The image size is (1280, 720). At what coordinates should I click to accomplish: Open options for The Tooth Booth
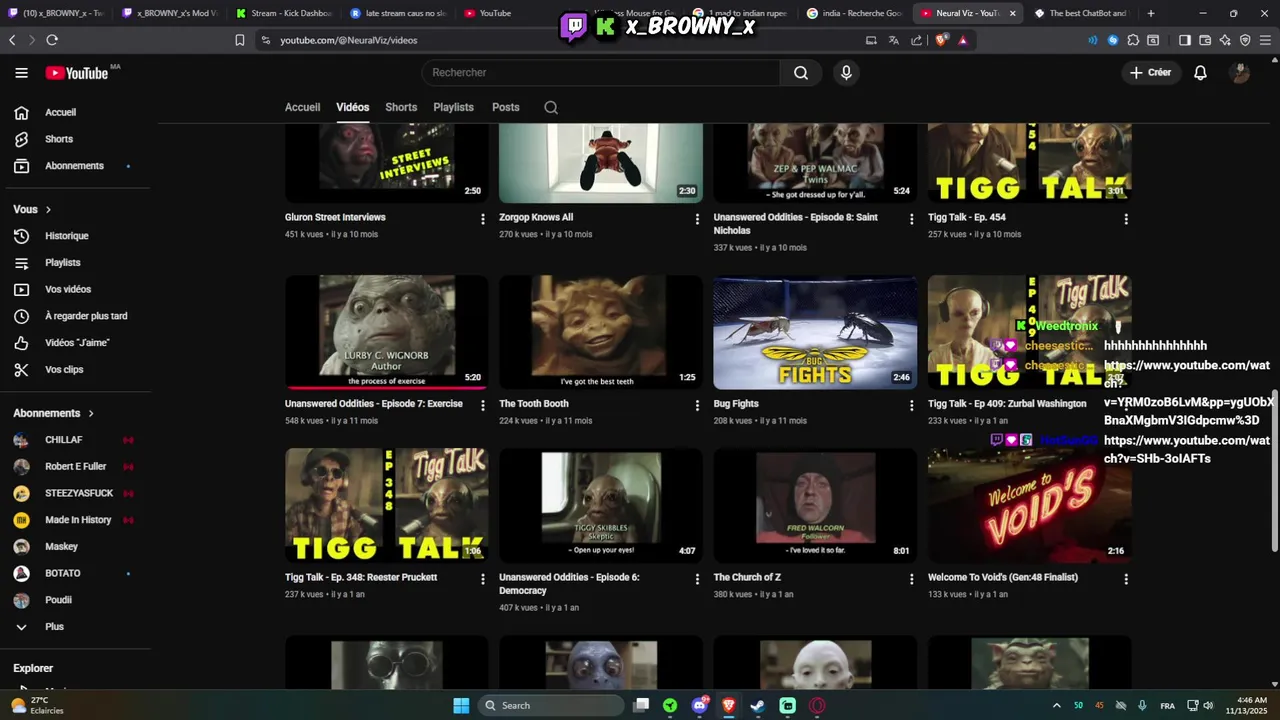(x=697, y=405)
